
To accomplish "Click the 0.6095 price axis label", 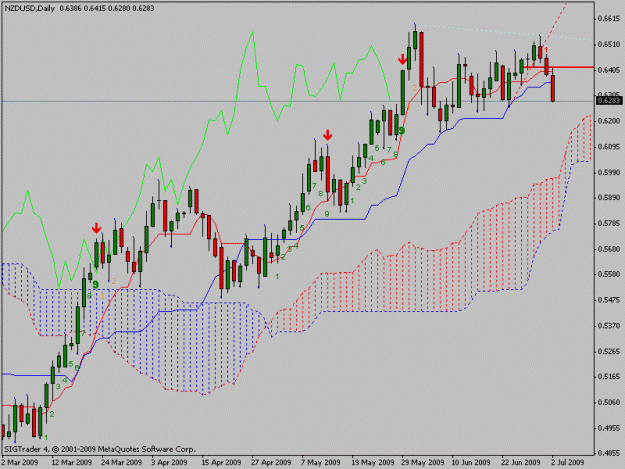I will (609, 147).
